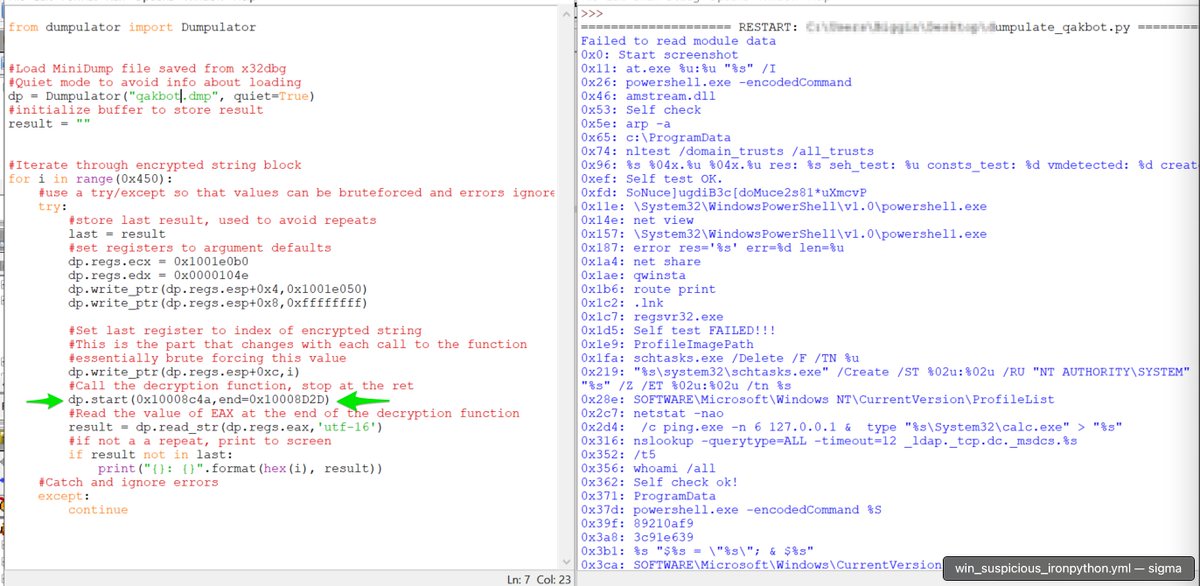The image size is (1200, 586).
Task: Click the '0x1c7: regsvr32.exe' output line
Action: pos(652,316)
